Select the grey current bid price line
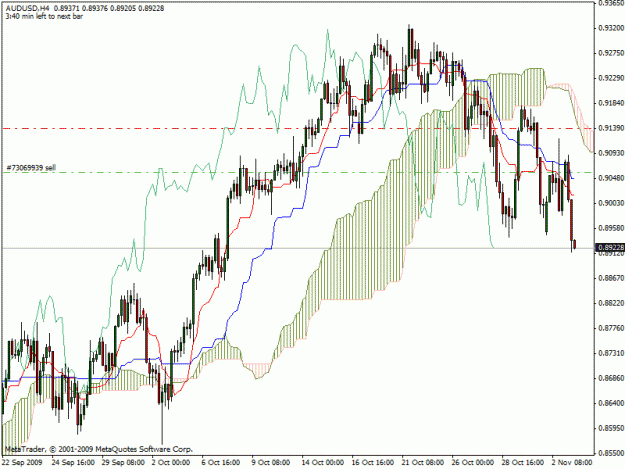Image resolution: width=625 pixels, height=469 pixels. 298,248
